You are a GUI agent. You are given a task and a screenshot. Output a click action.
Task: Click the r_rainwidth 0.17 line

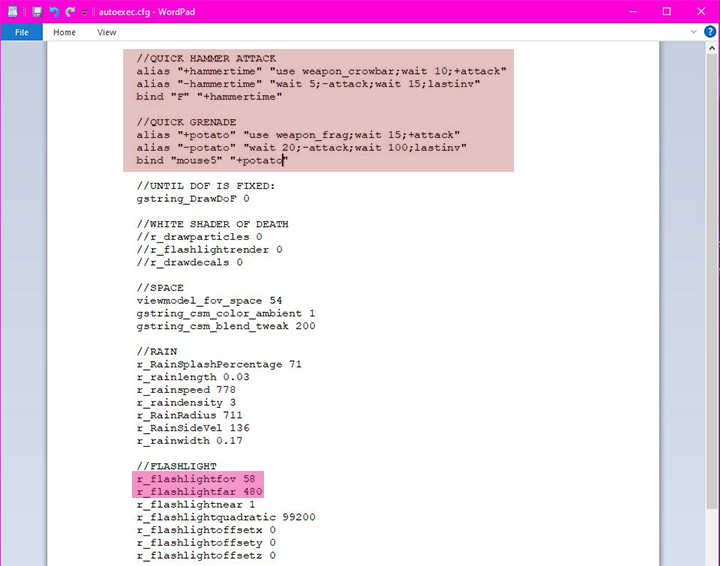tap(189, 441)
